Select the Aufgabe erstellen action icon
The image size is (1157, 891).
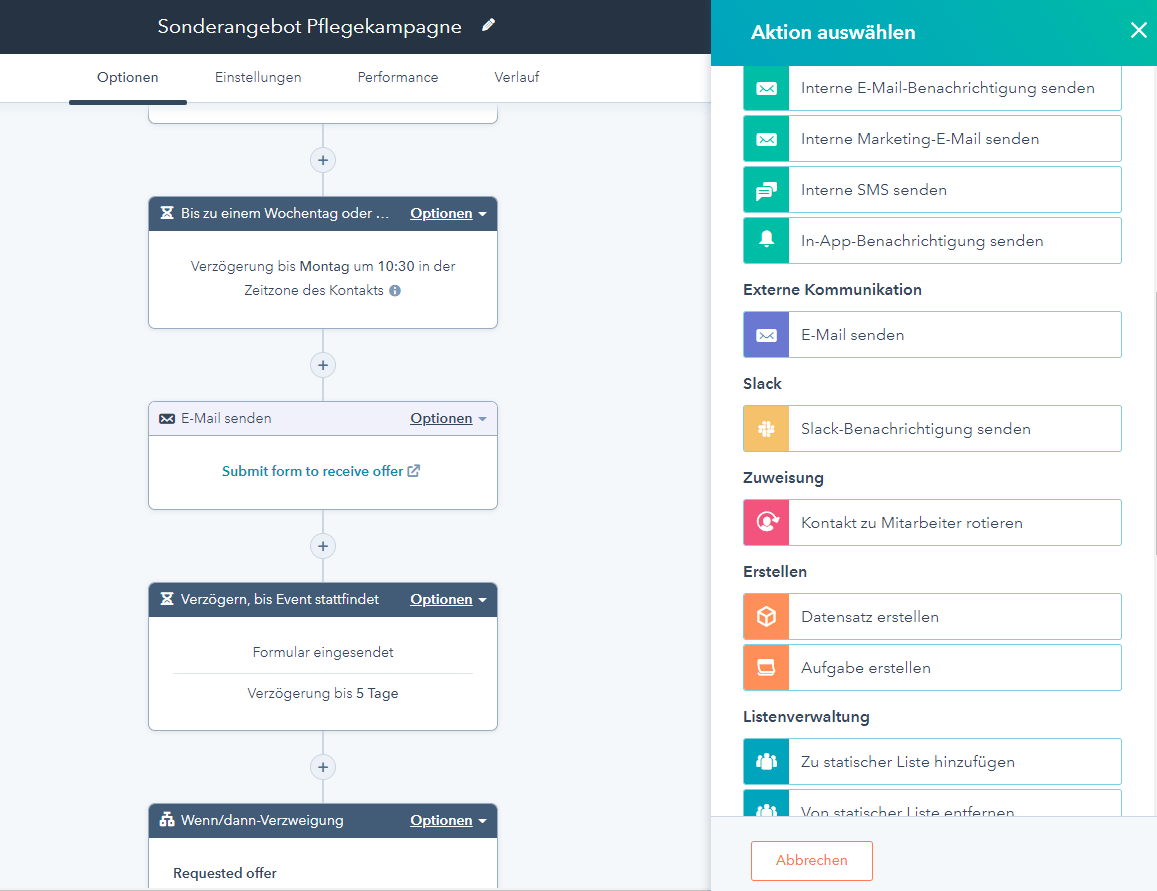tap(766, 668)
